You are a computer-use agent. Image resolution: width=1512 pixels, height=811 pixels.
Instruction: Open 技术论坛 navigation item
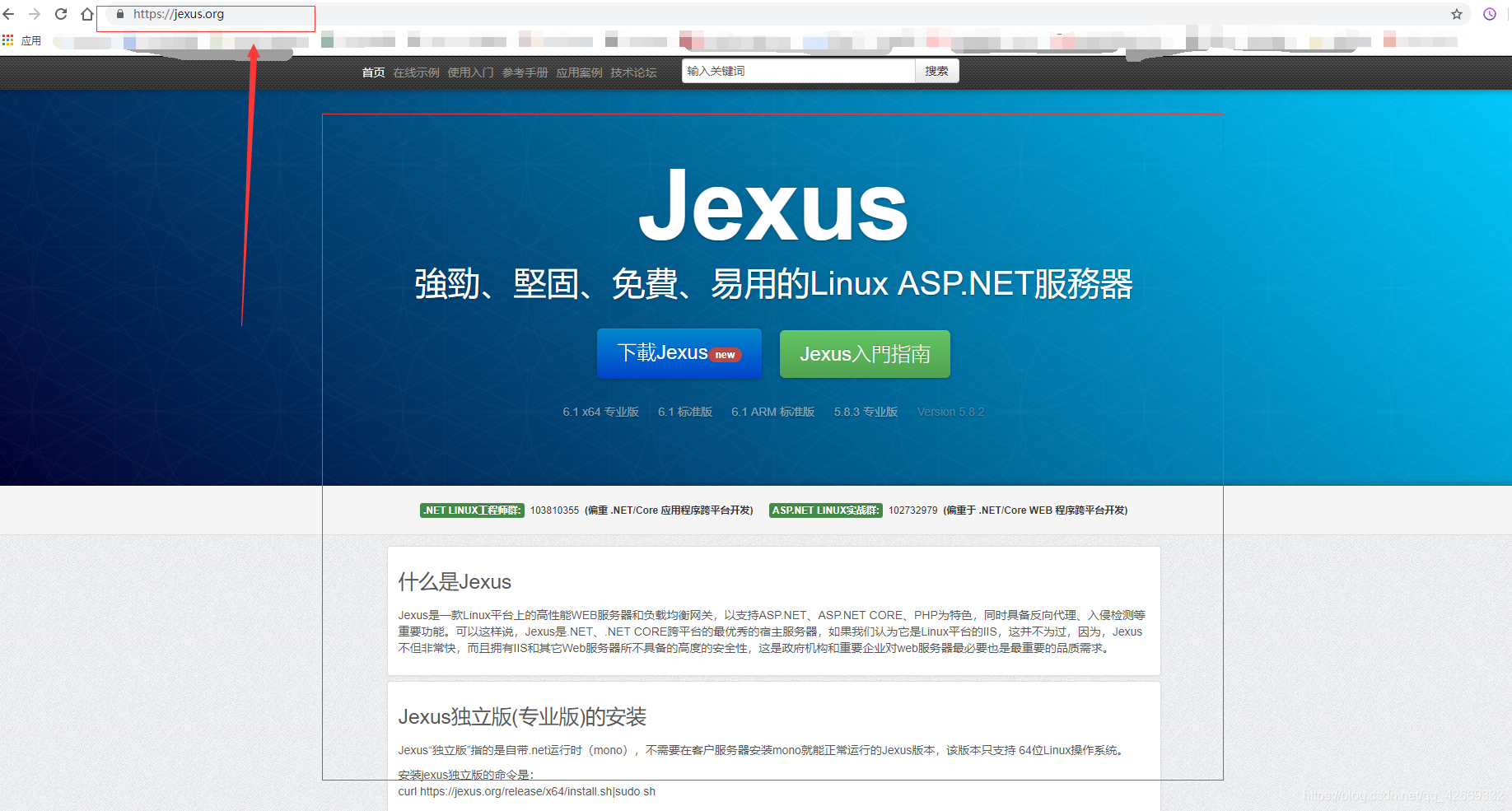tap(633, 72)
